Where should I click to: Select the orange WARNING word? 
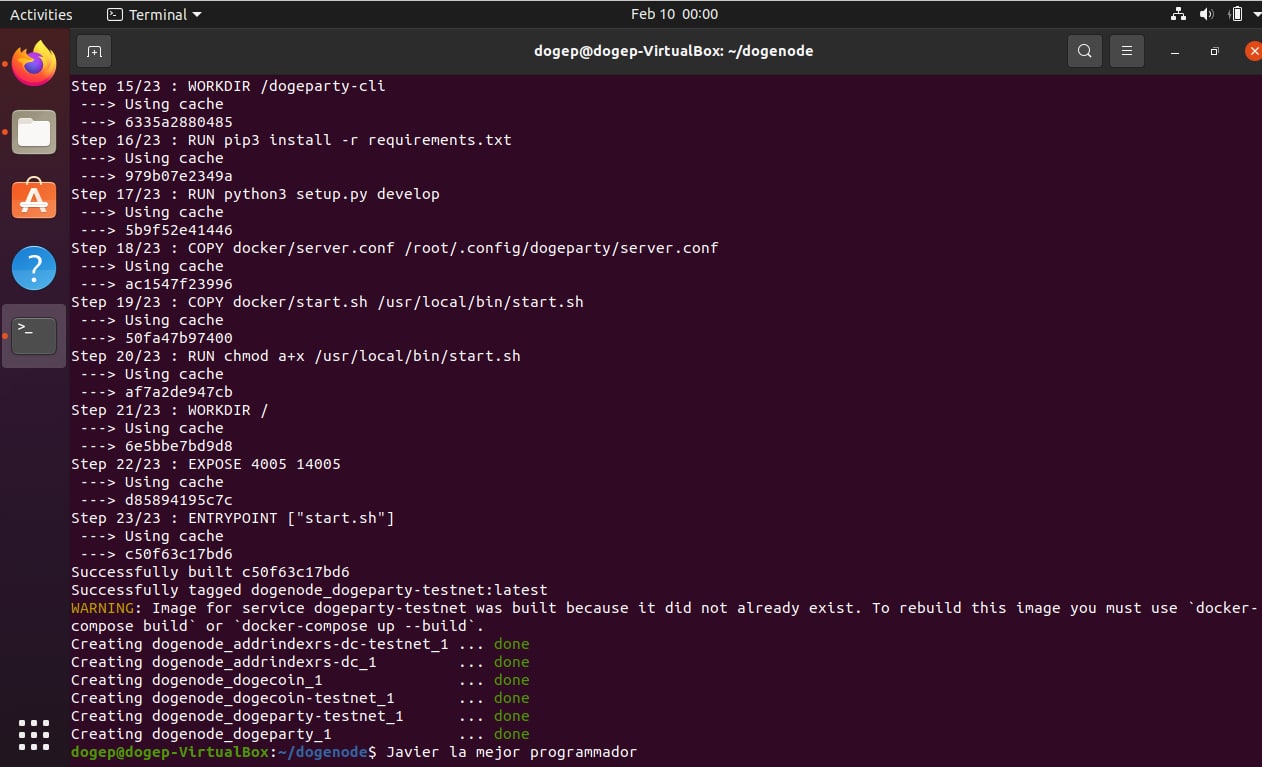click(102, 608)
